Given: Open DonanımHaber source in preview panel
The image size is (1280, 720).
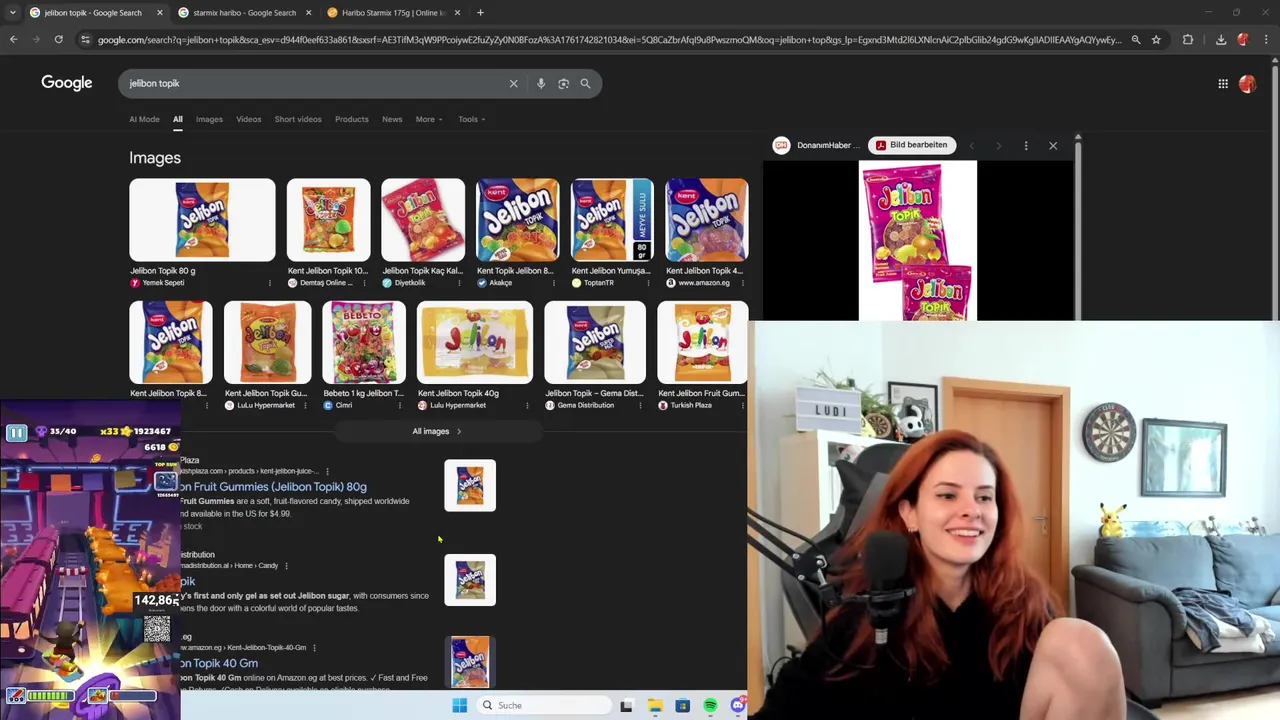Looking at the screenshot, I should coord(817,146).
